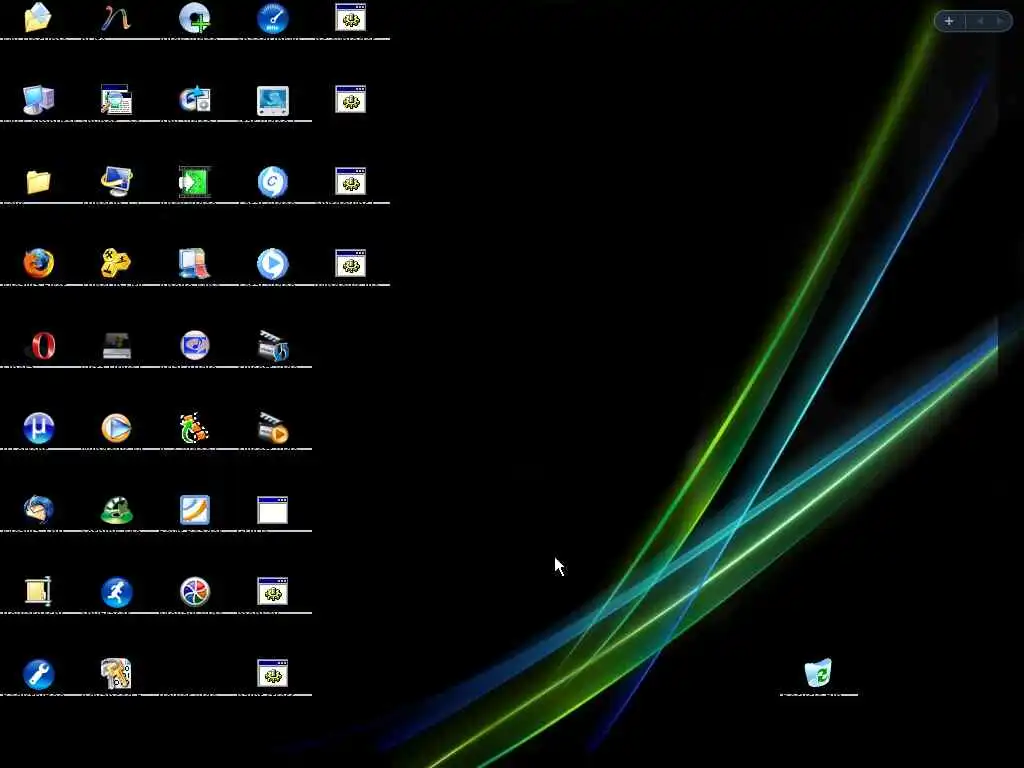Image resolution: width=1024 pixels, height=768 pixels.
Task: Launch the yellow hexagon tools icon
Action: (x=116, y=263)
